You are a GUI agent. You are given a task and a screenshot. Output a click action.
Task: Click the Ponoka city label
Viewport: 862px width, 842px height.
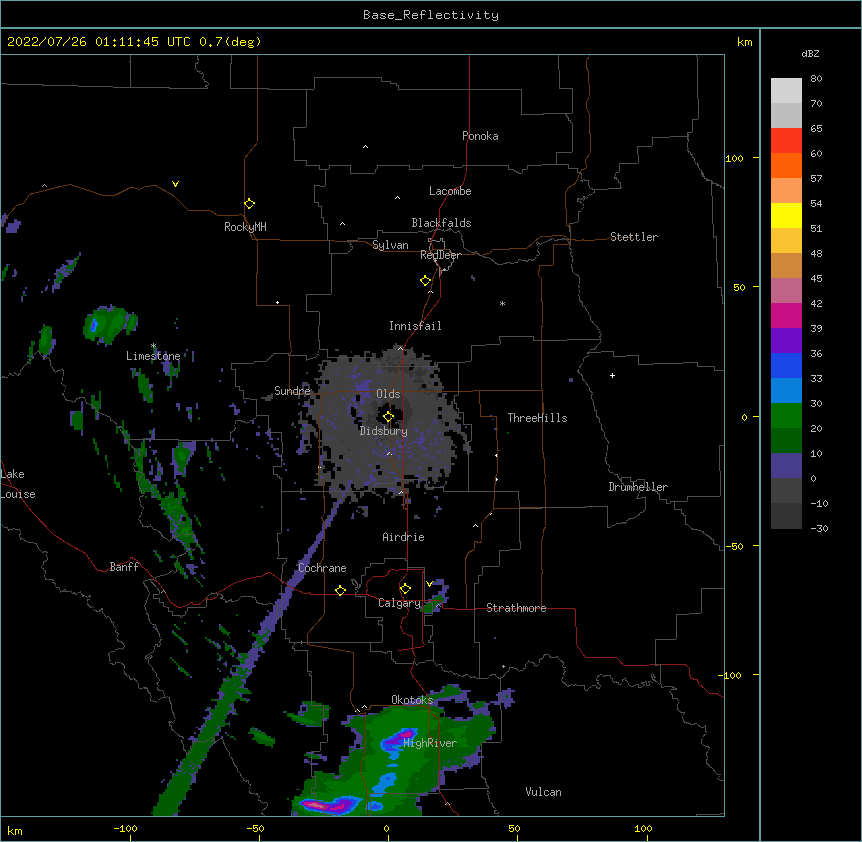[x=480, y=136]
